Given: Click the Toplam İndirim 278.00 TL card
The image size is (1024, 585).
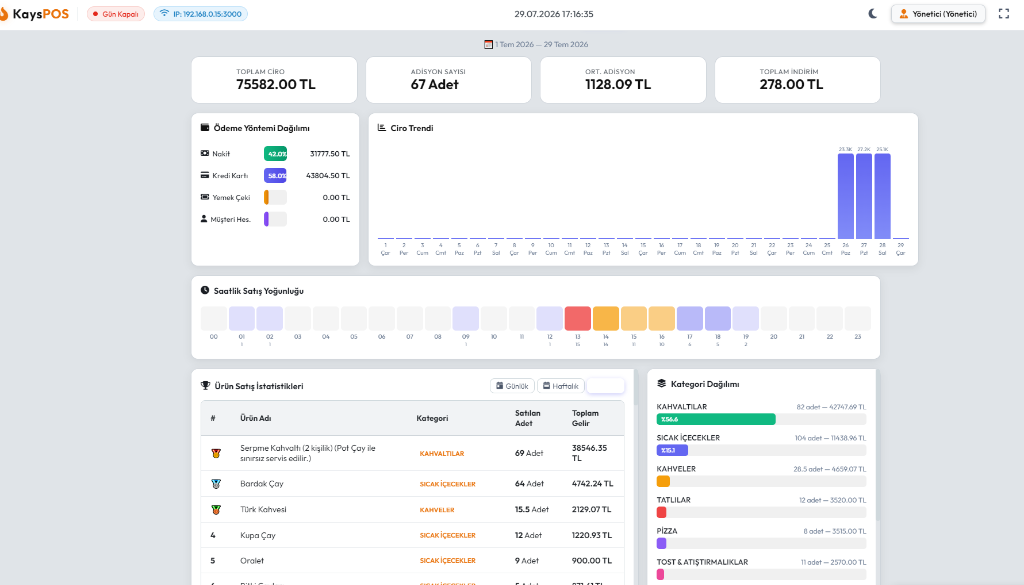Looking at the screenshot, I should click(x=797, y=80).
